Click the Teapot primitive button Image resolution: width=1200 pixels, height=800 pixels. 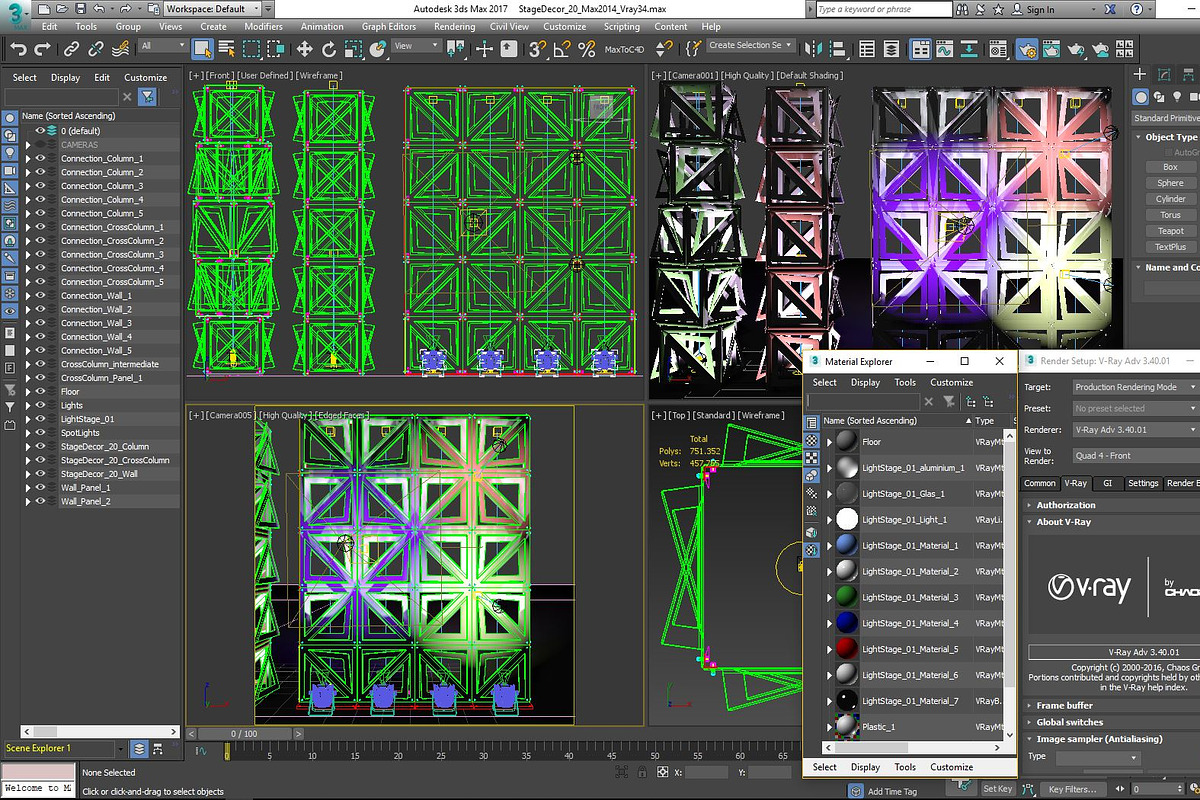tap(1170, 231)
